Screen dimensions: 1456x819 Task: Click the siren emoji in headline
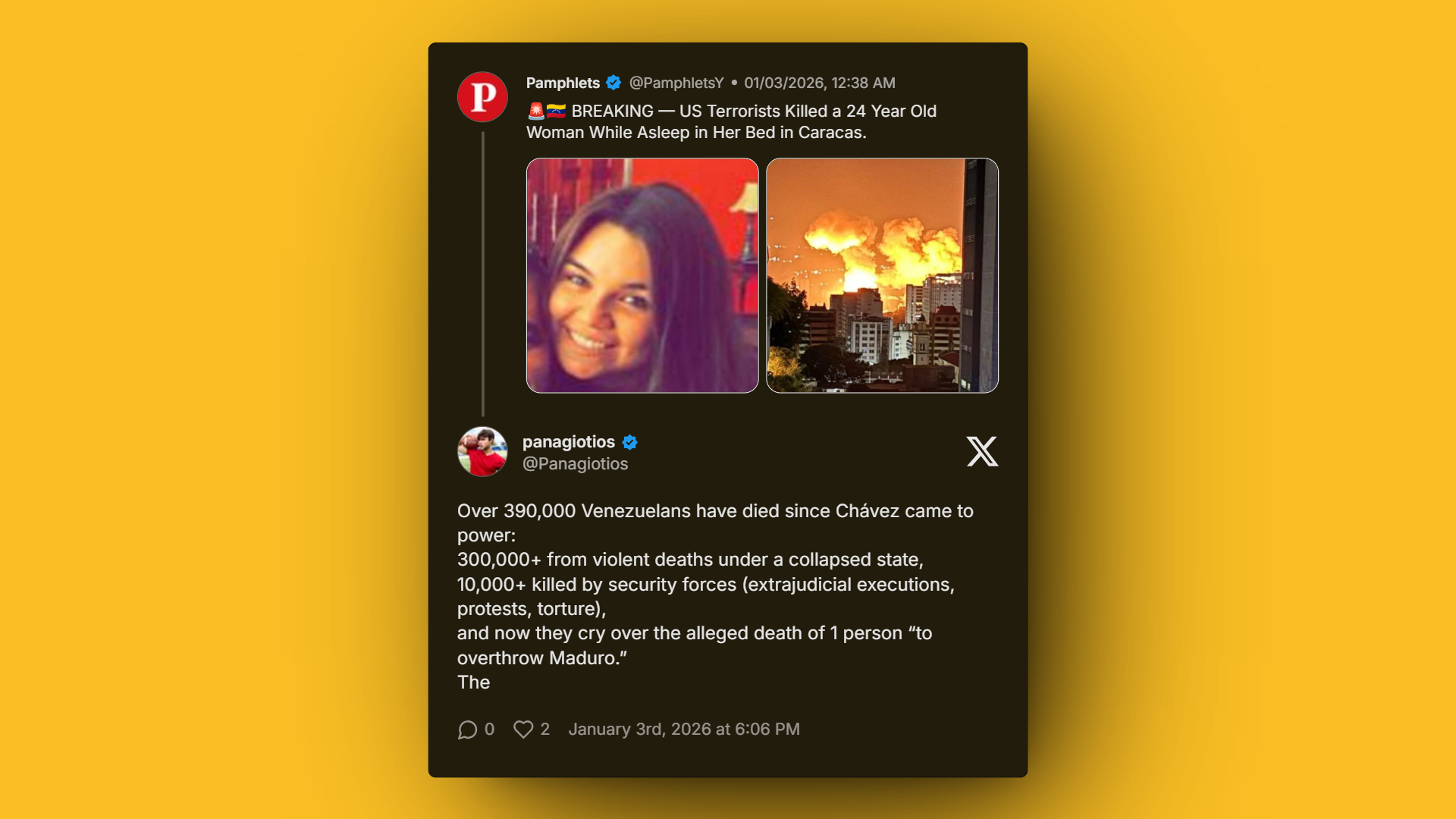536,111
